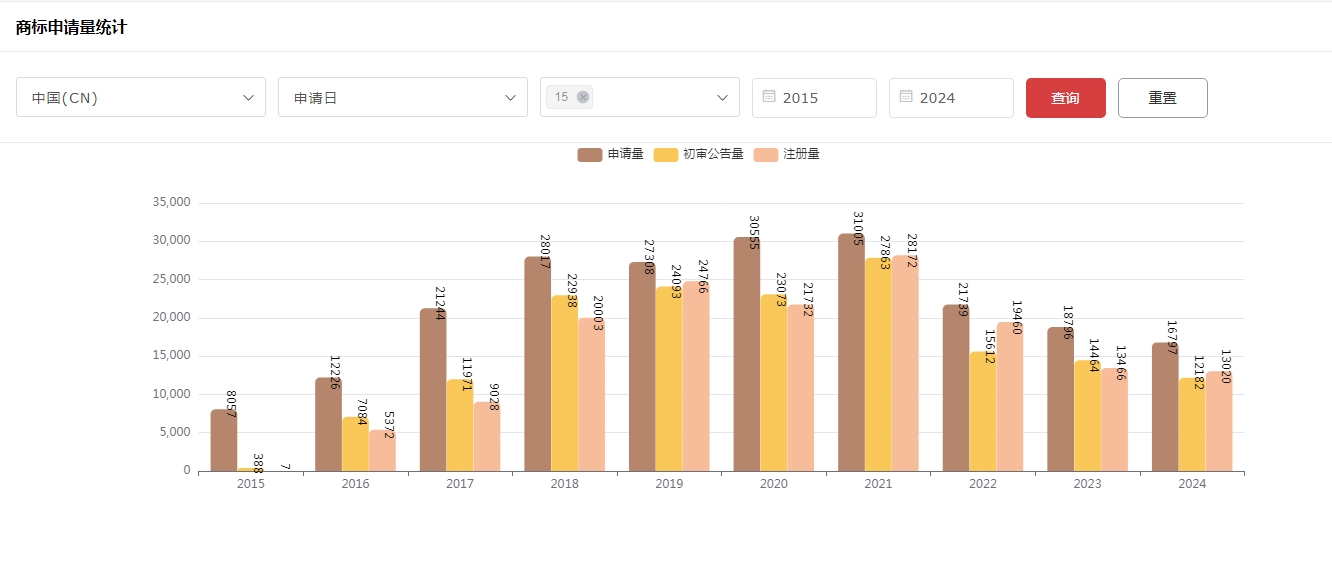Click the 2016 初审公告量 bar labeled 7084
Viewport: 1332px width, 561px height.
[x=355, y=444]
